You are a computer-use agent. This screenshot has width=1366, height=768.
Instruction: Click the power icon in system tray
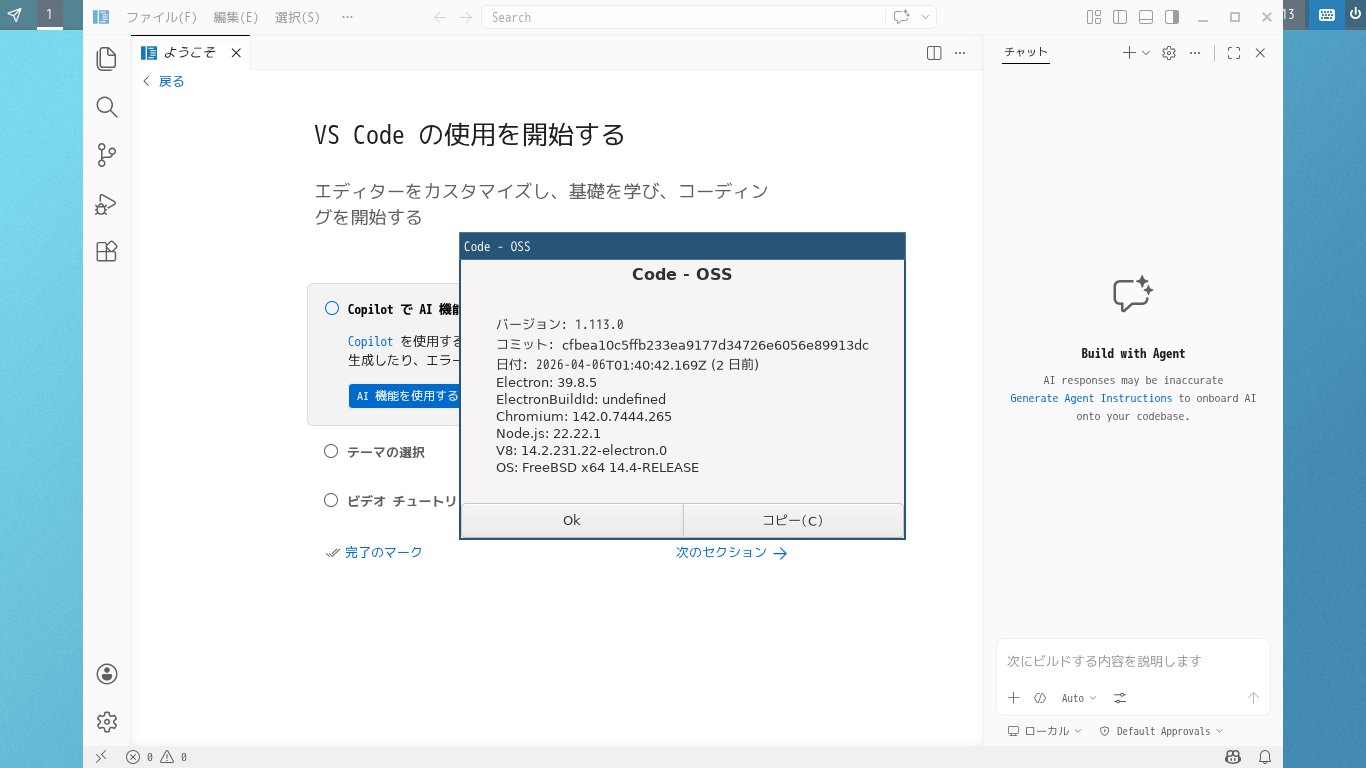click(1355, 14)
